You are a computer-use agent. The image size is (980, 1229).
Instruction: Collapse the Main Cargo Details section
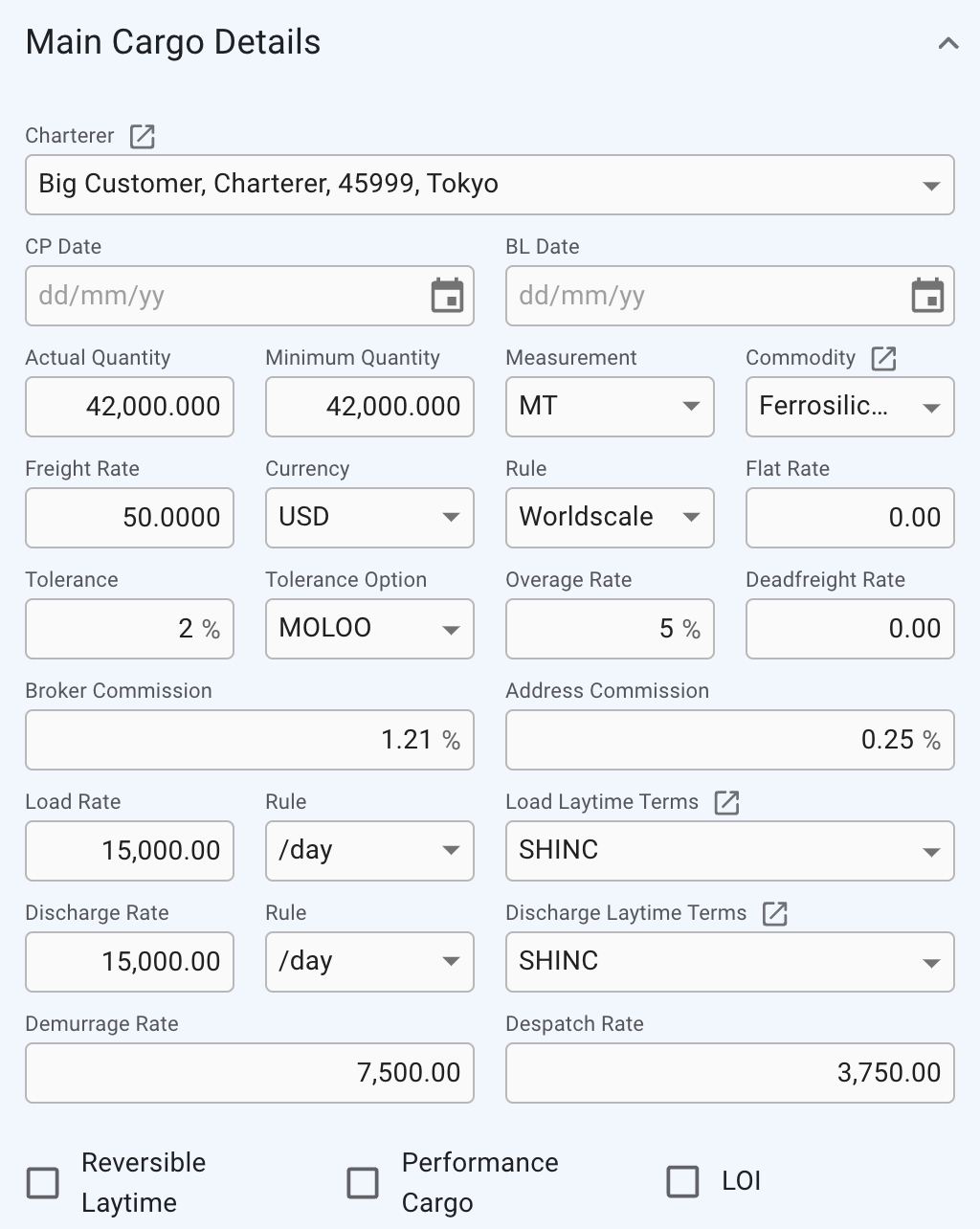point(947,43)
